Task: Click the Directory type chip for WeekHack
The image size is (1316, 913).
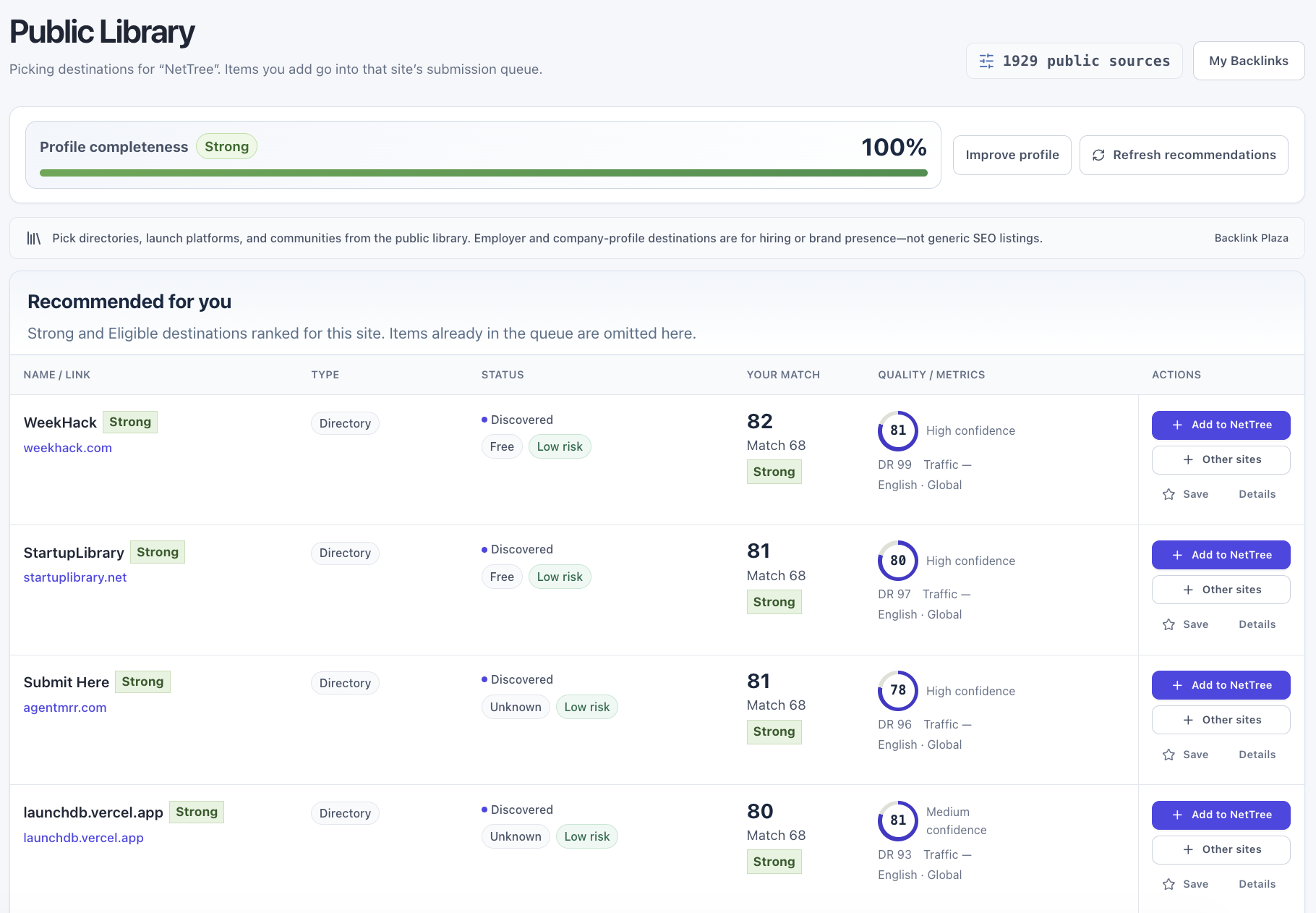Action: click(345, 423)
